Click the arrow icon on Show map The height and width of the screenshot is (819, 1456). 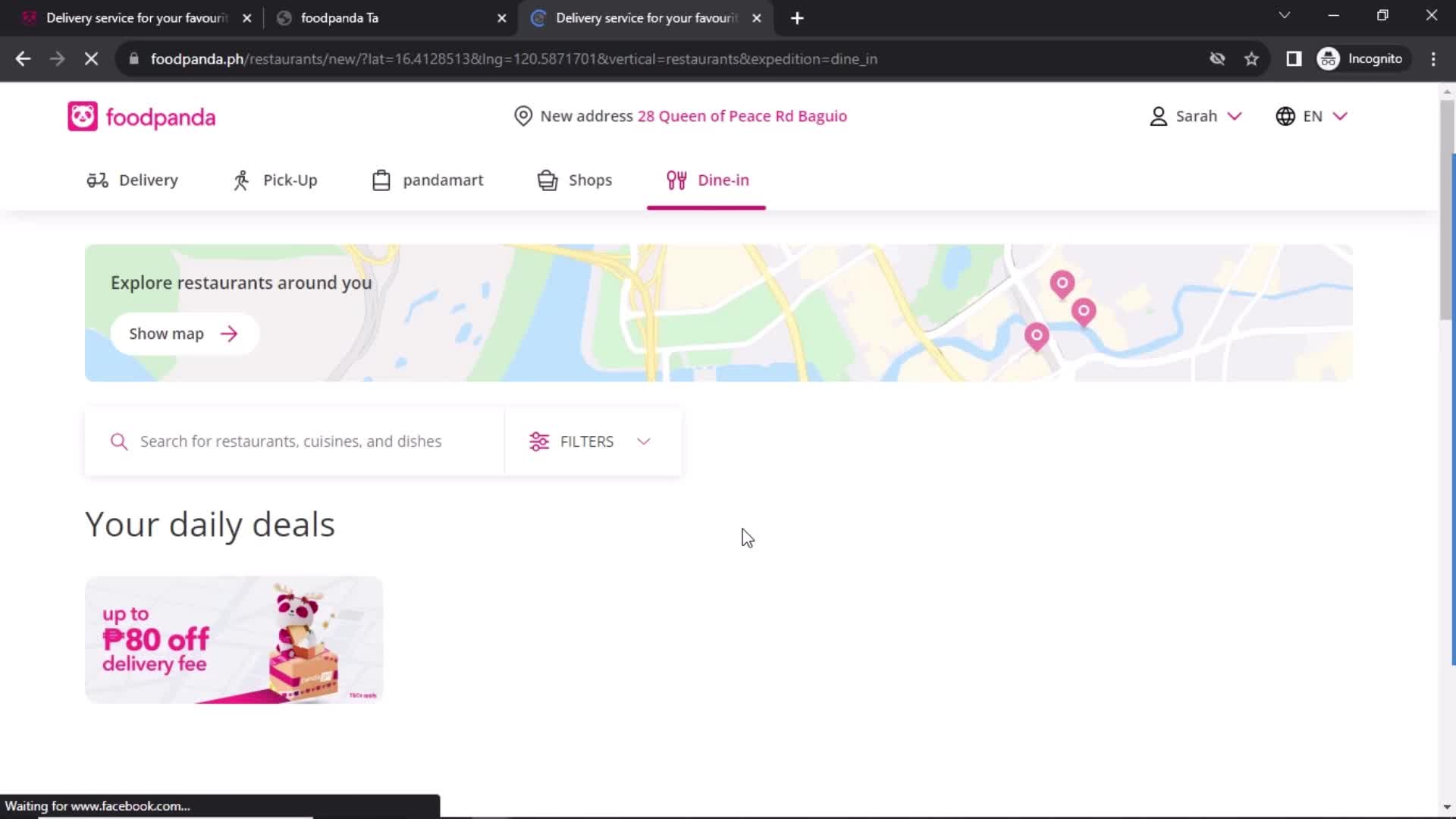point(229,334)
